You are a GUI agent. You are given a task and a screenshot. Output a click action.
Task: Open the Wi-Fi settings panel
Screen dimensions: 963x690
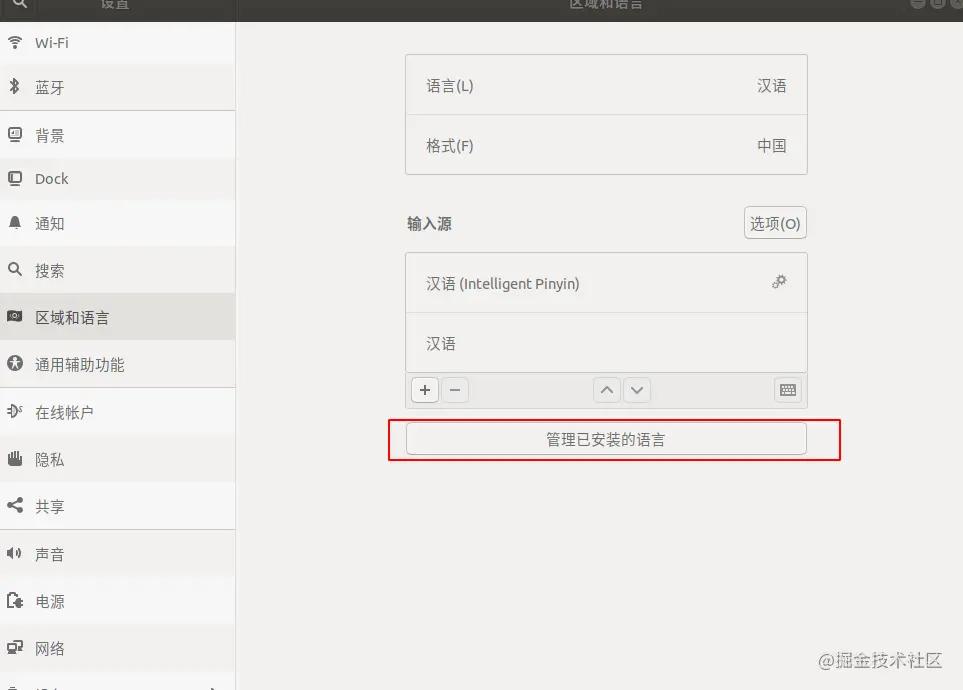tap(117, 43)
